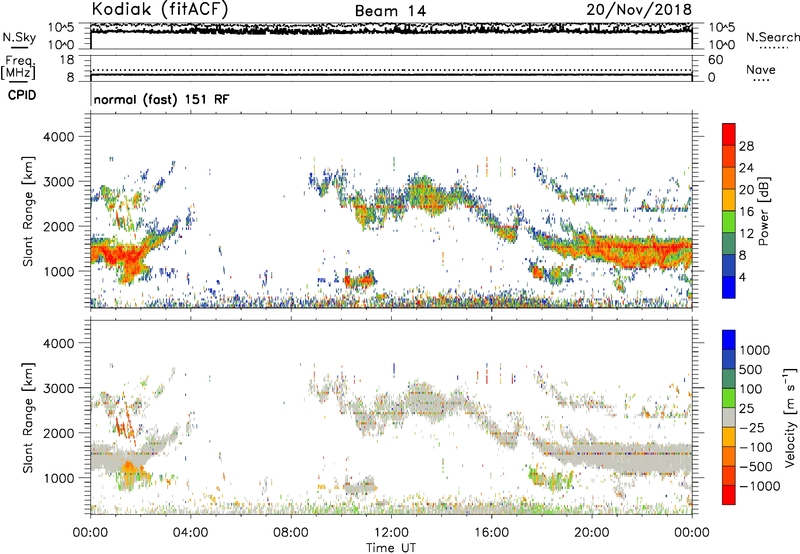
Task: Click the "N.Sky" legend label
Action: [19, 37]
